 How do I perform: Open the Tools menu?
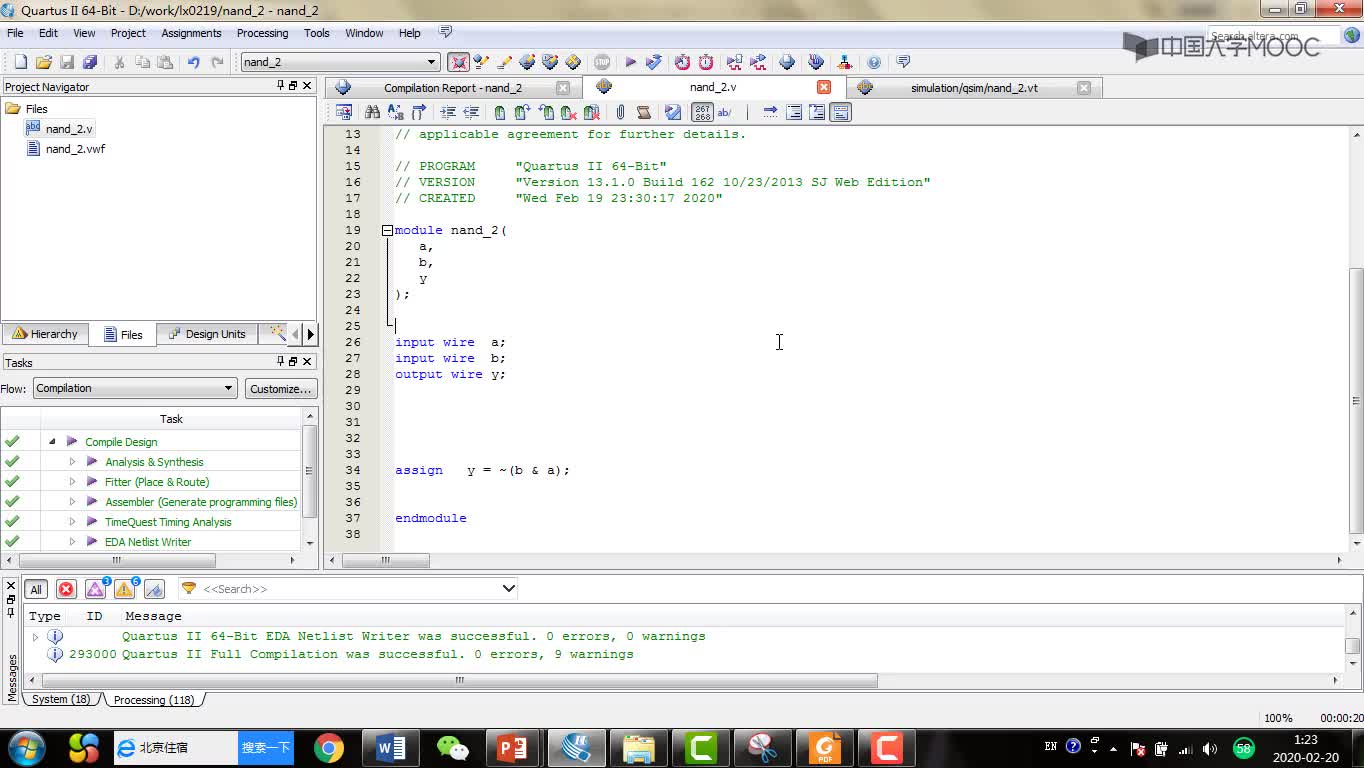point(317,33)
